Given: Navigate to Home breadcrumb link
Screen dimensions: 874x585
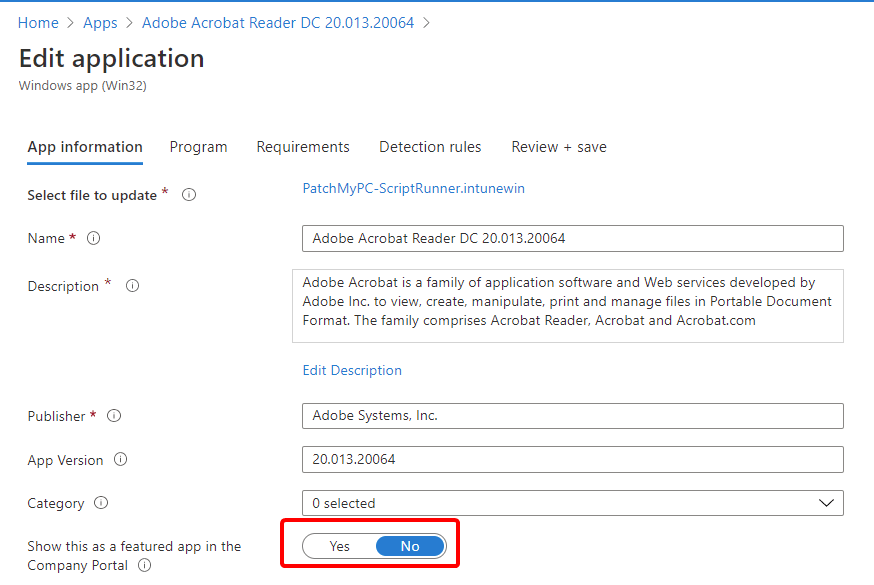Looking at the screenshot, I should tap(38, 23).
